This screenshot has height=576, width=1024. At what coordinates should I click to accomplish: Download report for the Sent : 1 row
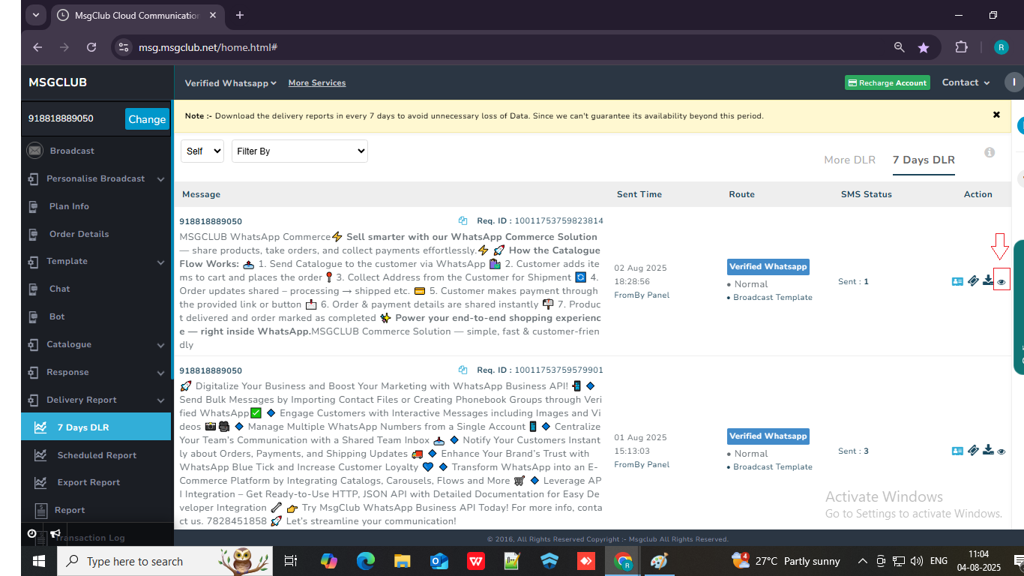[x=988, y=281]
